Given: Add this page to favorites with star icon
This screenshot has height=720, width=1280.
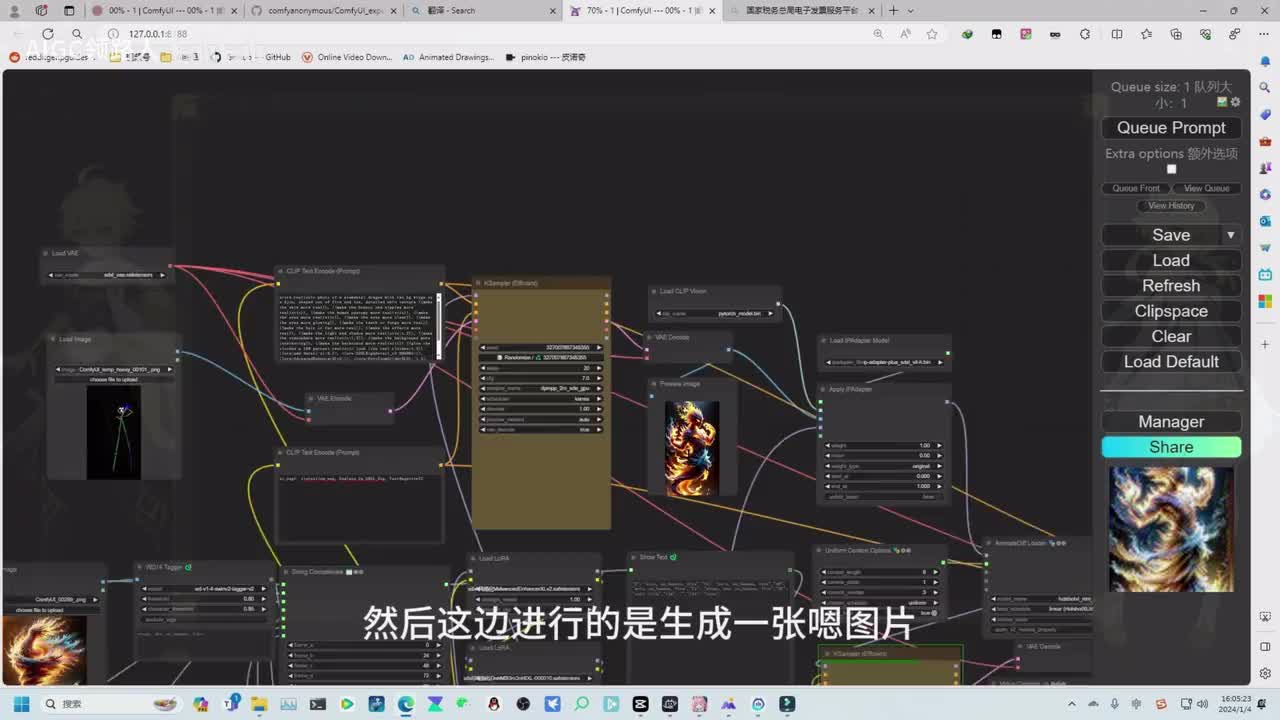Looking at the screenshot, I should click(x=932, y=34).
